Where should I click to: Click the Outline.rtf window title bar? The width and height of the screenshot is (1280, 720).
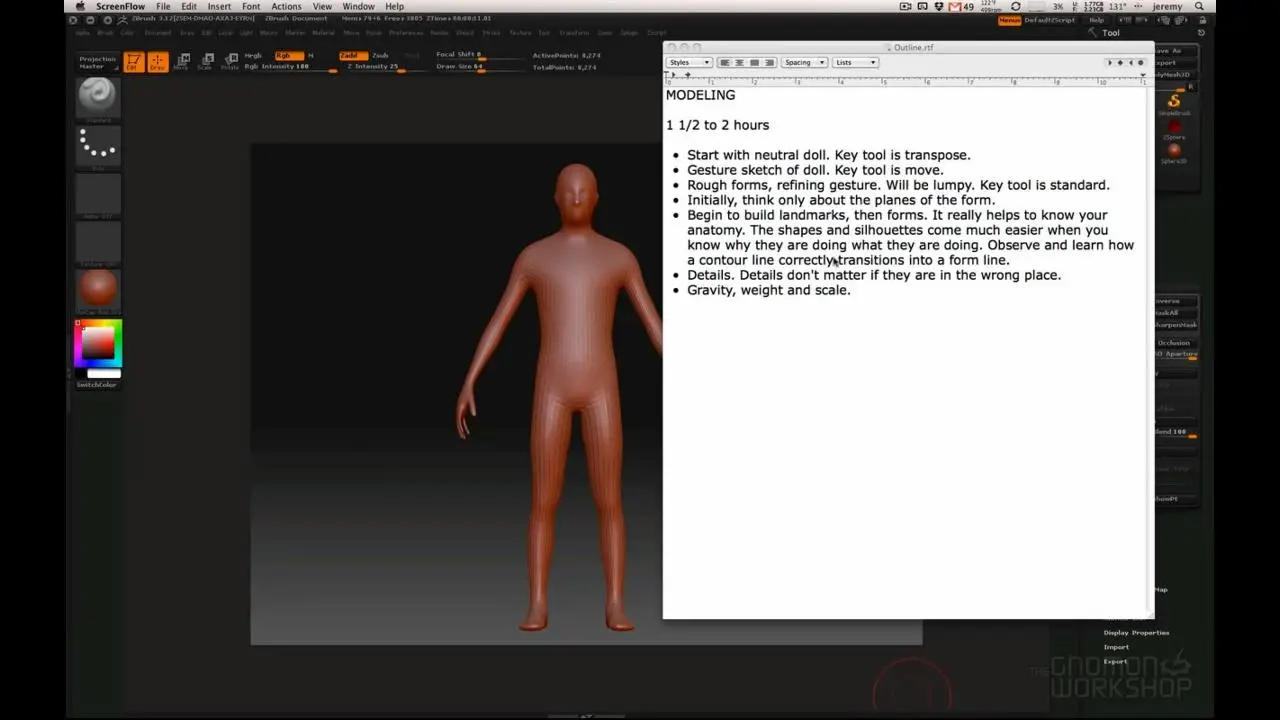[x=908, y=47]
